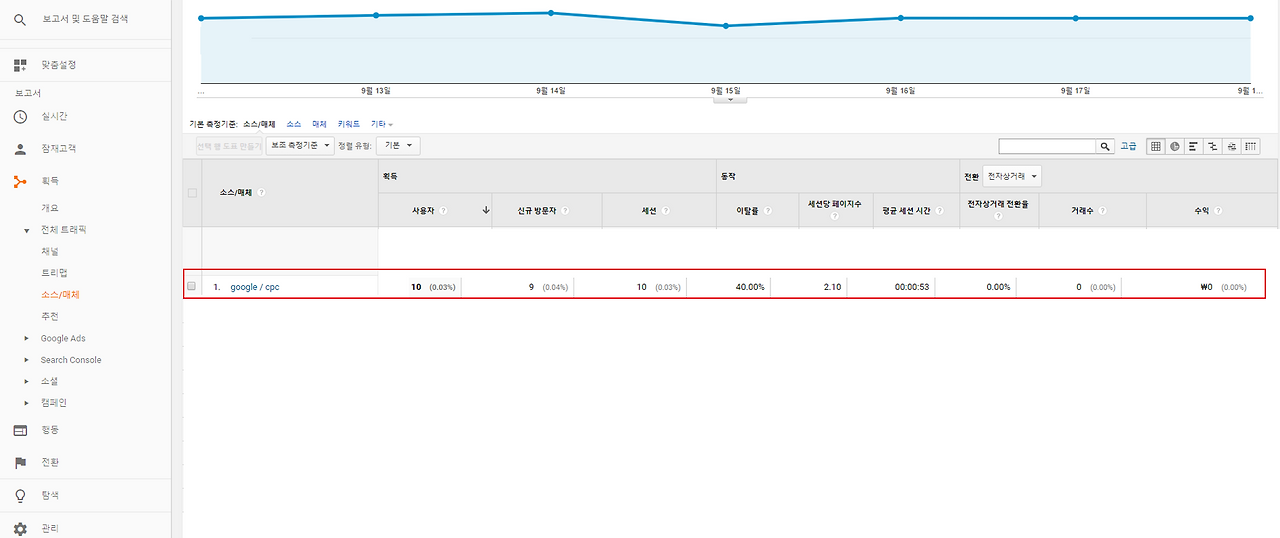Open the google / cpc source link

click(x=255, y=287)
